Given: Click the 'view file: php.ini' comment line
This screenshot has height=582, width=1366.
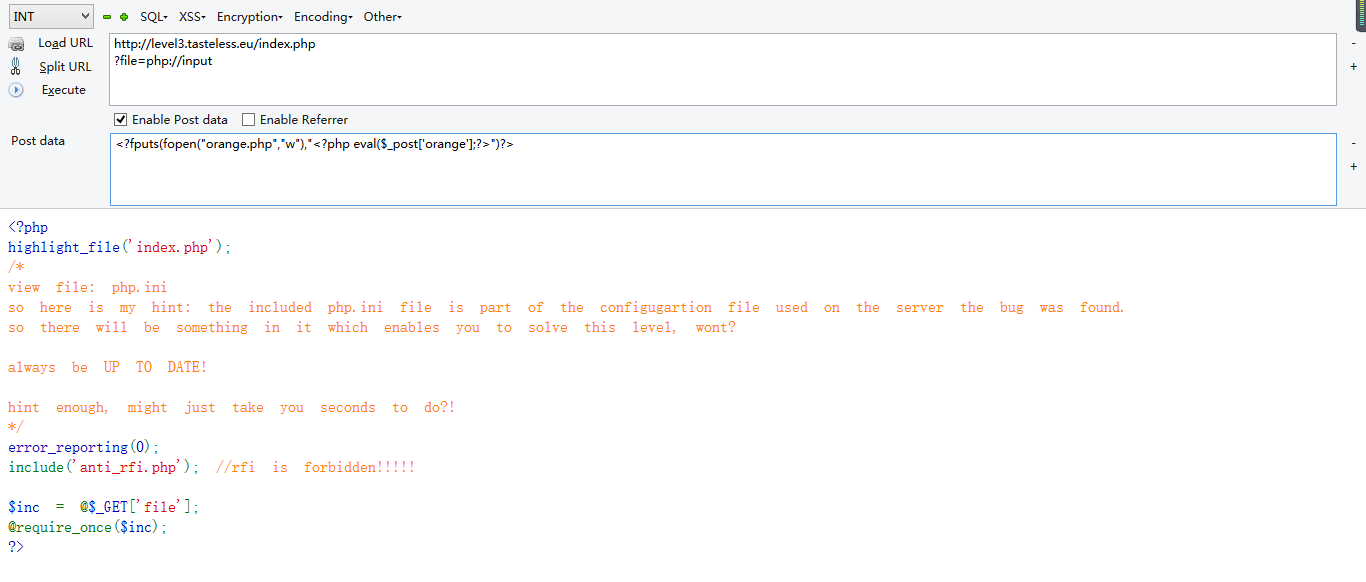Looking at the screenshot, I should click(88, 287).
